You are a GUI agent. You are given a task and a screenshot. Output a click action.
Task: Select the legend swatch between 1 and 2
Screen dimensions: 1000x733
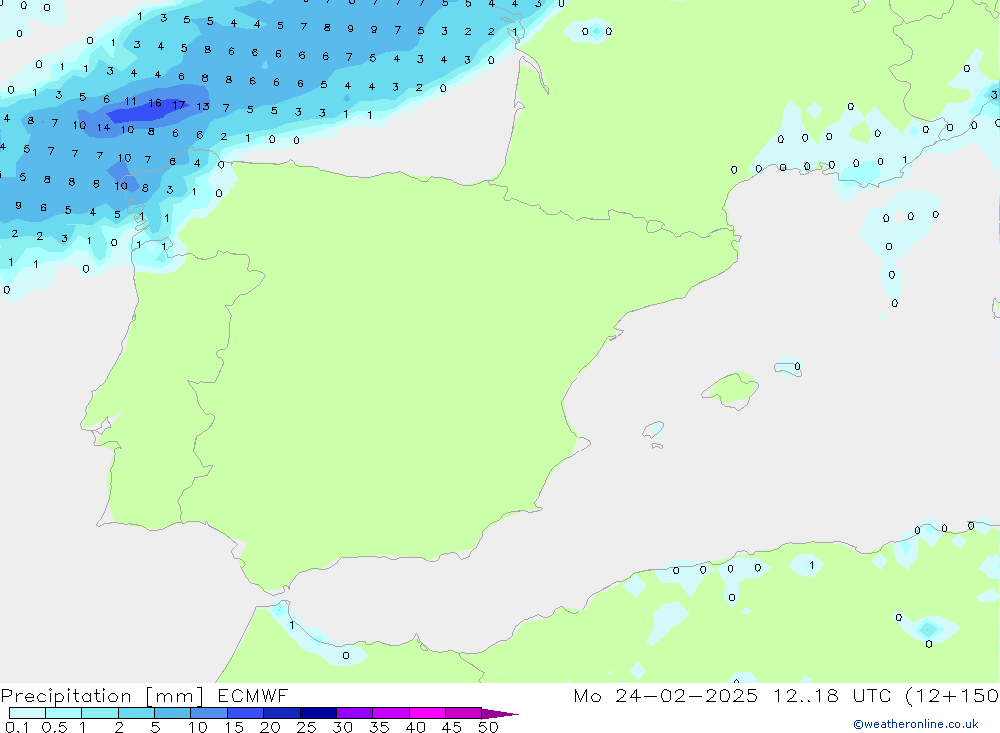[x=99, y=713]
